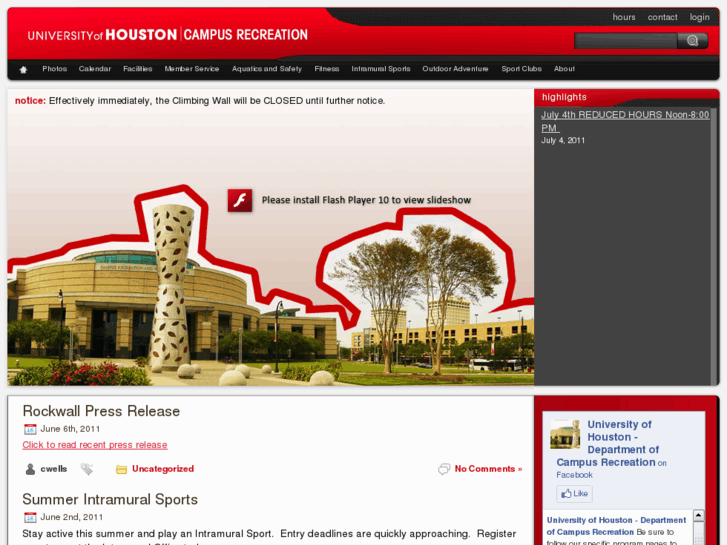Screen dimensions: 727x545
Task: Click the author icon next to cwells
Action: point(30,469)
